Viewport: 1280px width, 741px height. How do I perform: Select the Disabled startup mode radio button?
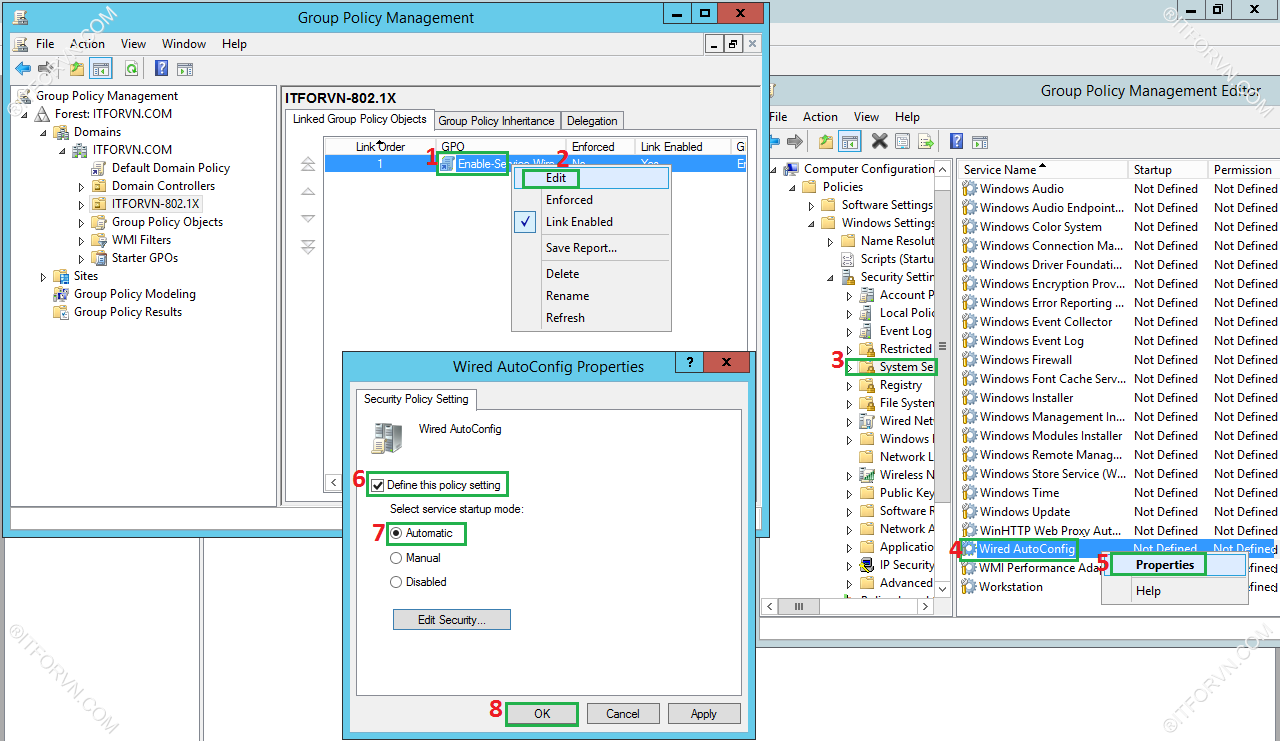point(397,582)
